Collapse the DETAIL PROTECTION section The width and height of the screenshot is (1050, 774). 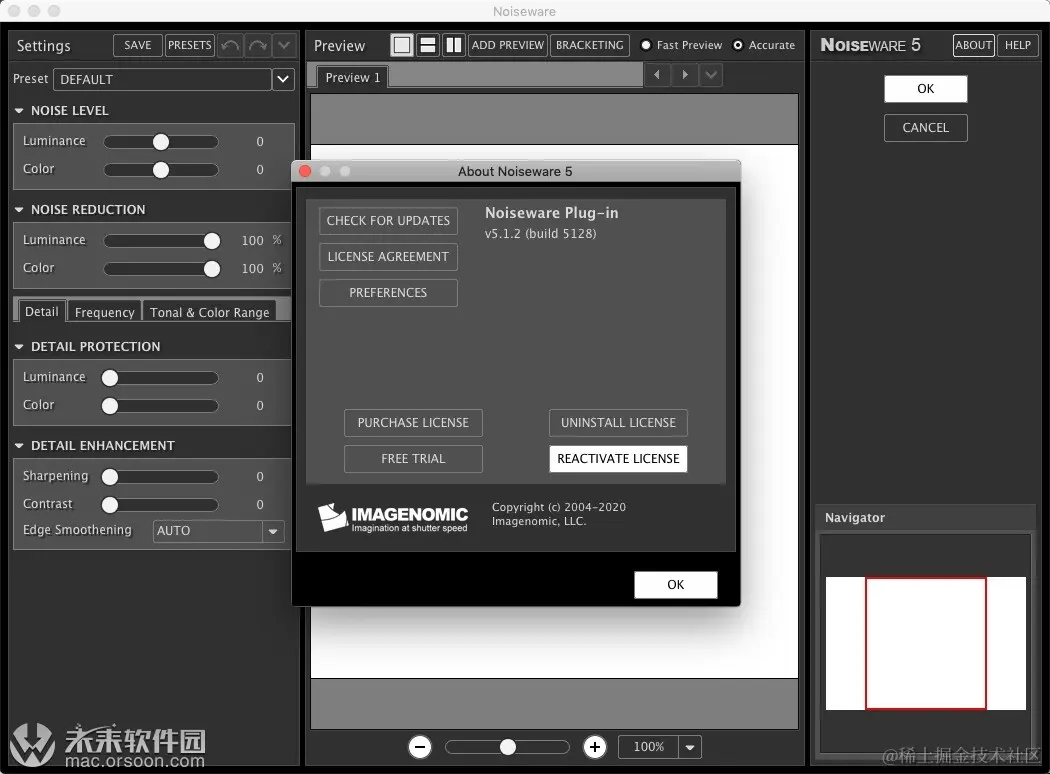pos(19,347)
